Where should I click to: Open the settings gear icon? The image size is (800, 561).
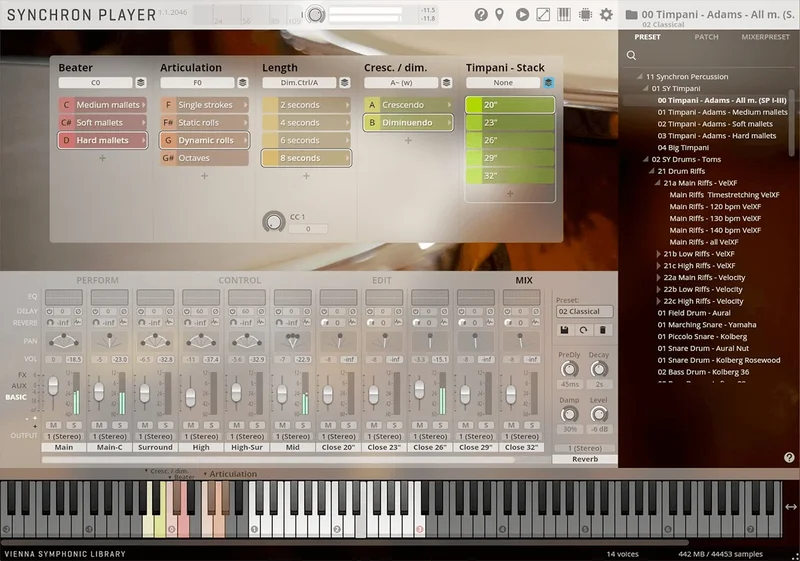[606, 14]
